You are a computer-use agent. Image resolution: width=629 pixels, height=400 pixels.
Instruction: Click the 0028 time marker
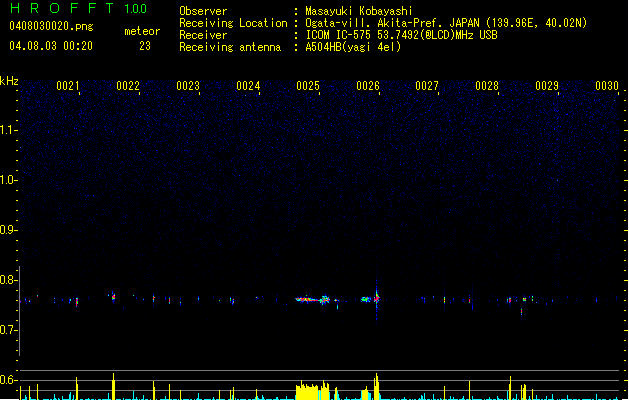487,86
